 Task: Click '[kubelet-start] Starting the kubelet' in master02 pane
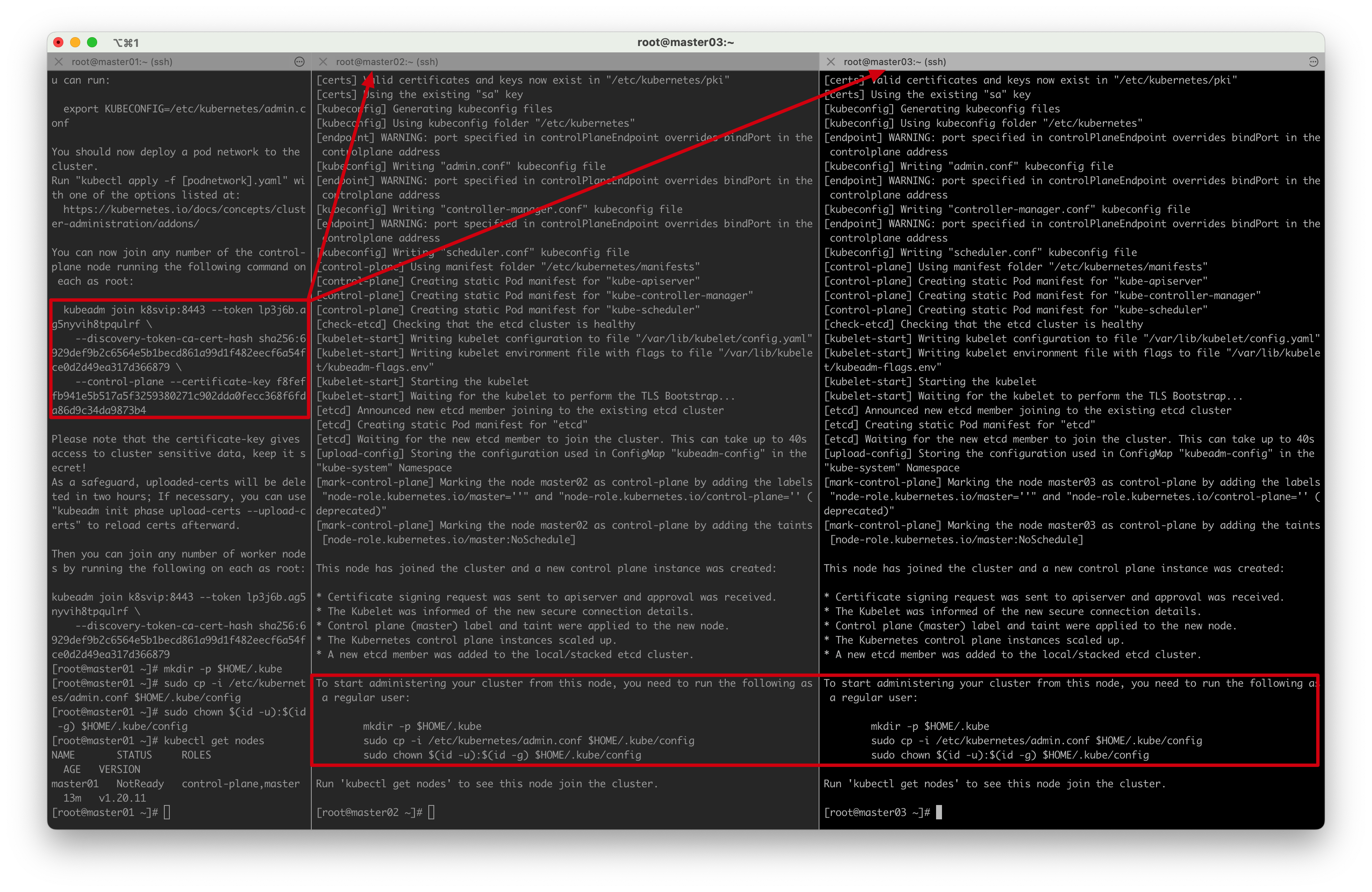tap(422, 381)
